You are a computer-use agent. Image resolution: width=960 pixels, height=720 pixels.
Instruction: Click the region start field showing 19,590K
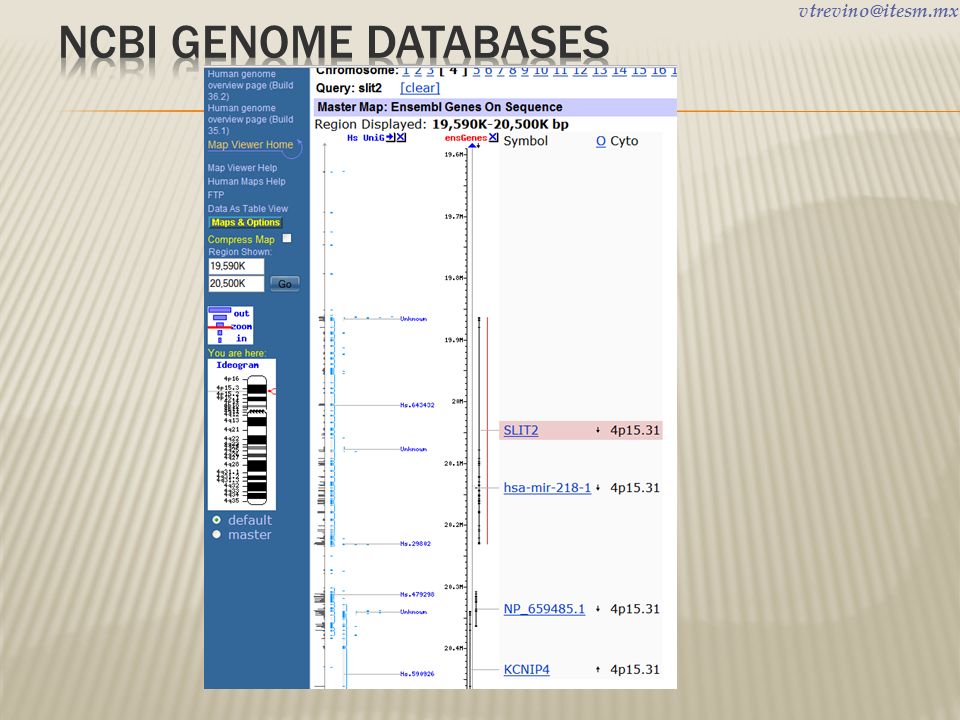pos(236,266)
